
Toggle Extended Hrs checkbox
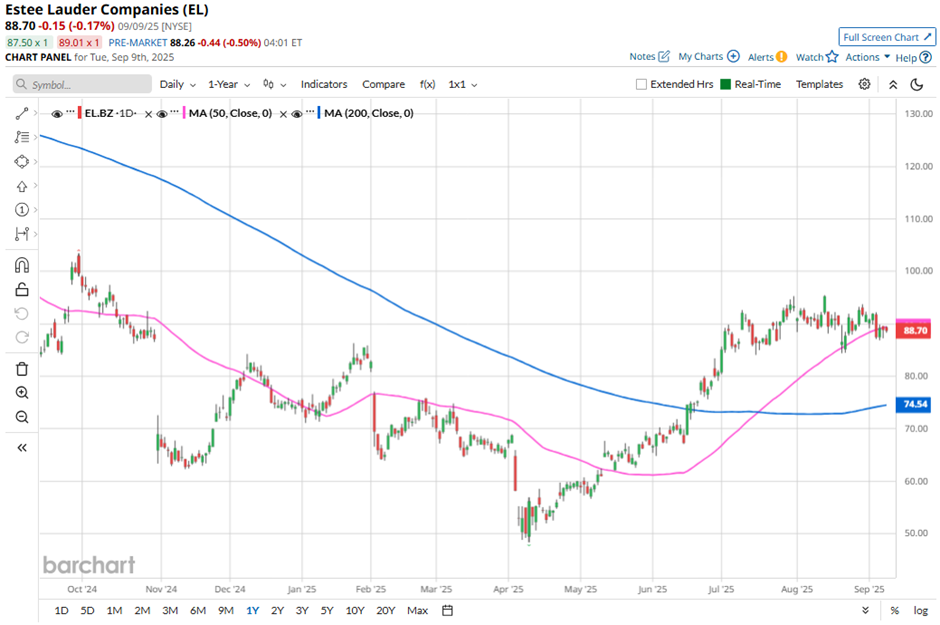pyautogui.click(x=641, y=84)
